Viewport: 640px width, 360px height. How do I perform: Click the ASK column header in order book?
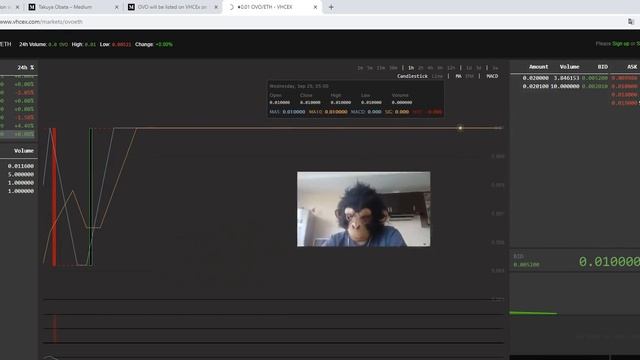[x=632, y=67]
